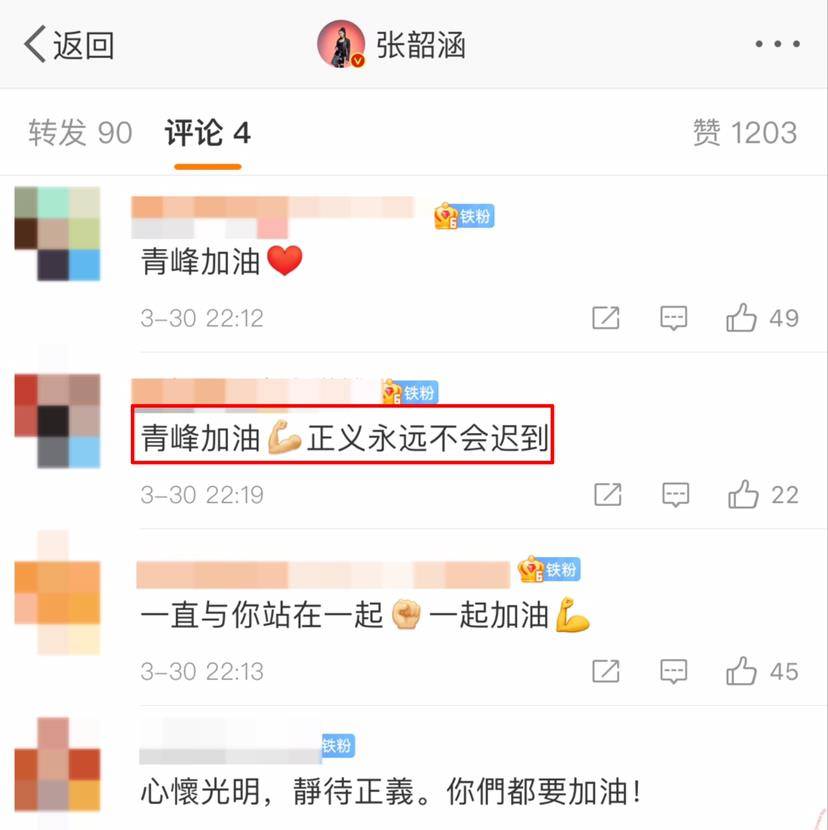This screenshot has width=828, height=830.
Task: Open the three-dot more options menu
Action: click(x=777, y=44)
